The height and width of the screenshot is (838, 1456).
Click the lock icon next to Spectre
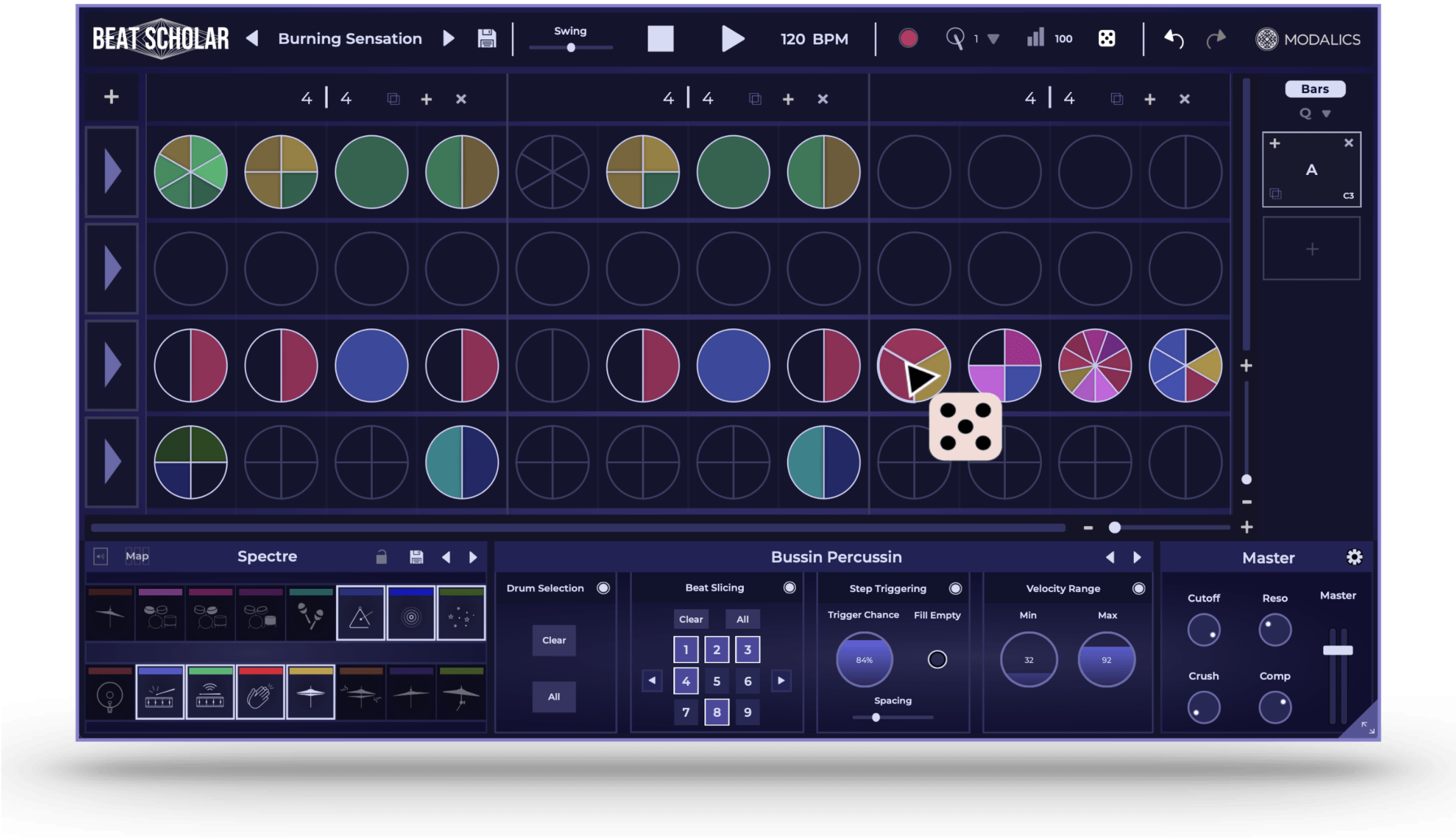(381, 557)
